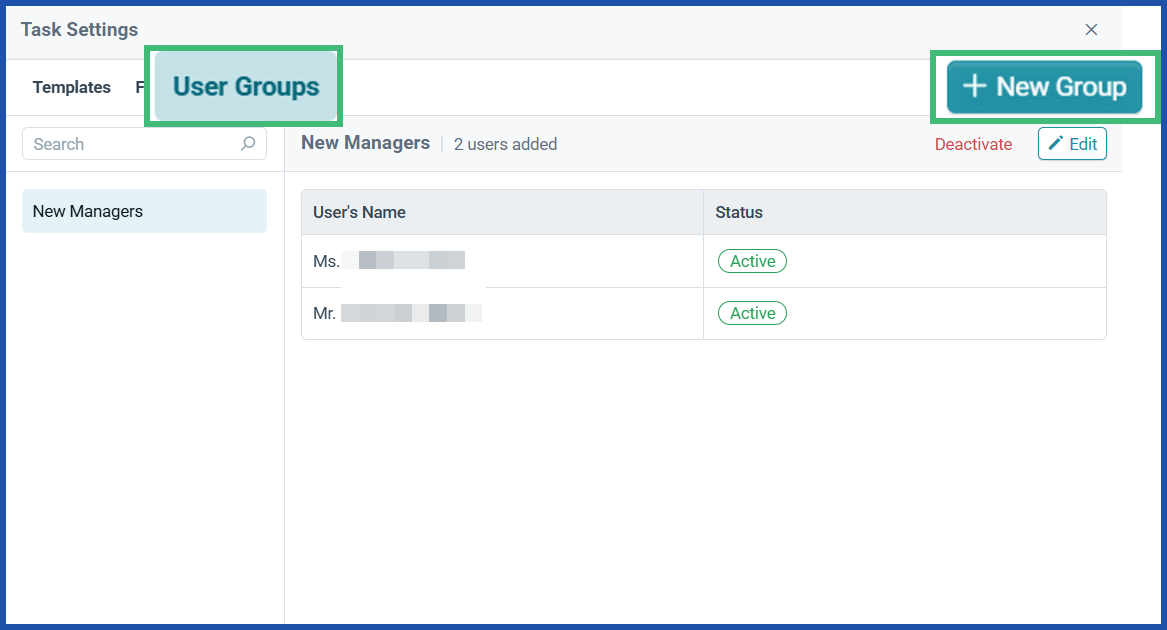Close the Task Settings dialog
The height and width of the screenshot is (630, 1167).
[x=1091, y=29]
